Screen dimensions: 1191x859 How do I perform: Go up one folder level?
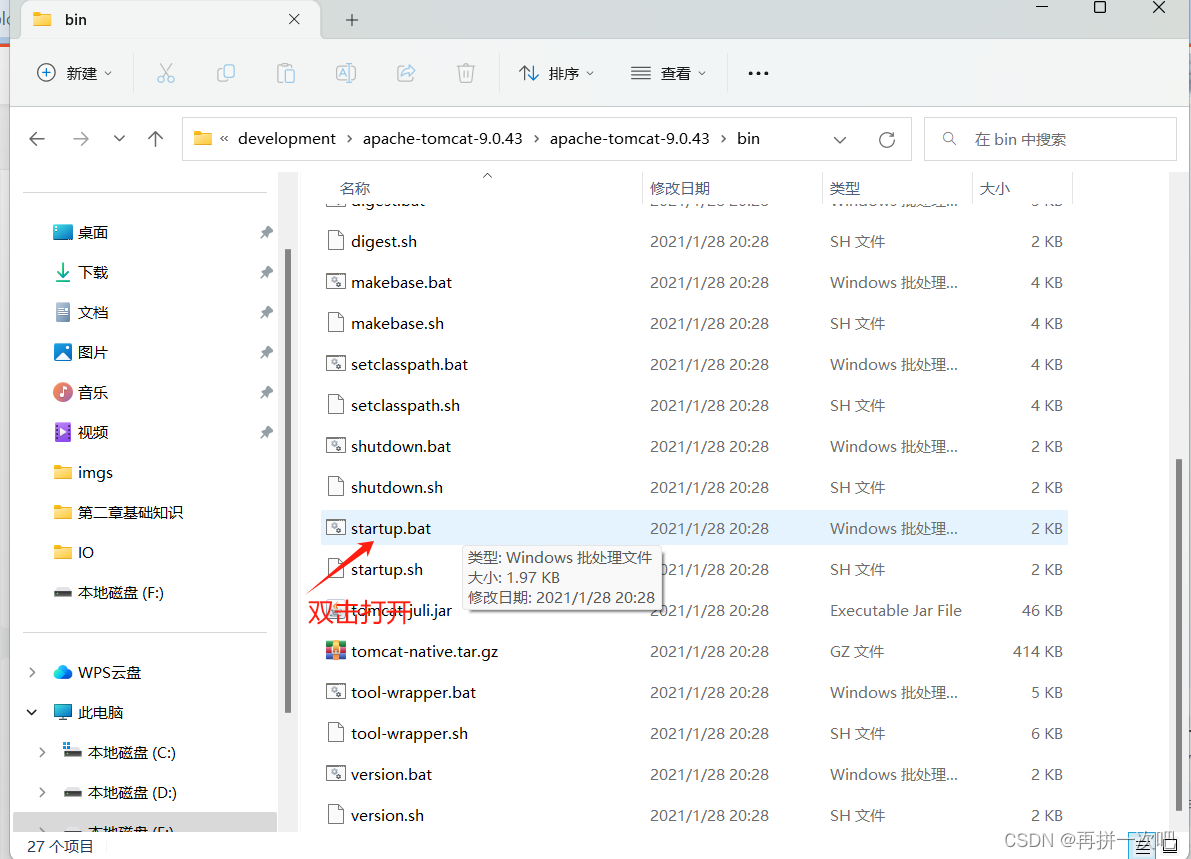point(155,139)
